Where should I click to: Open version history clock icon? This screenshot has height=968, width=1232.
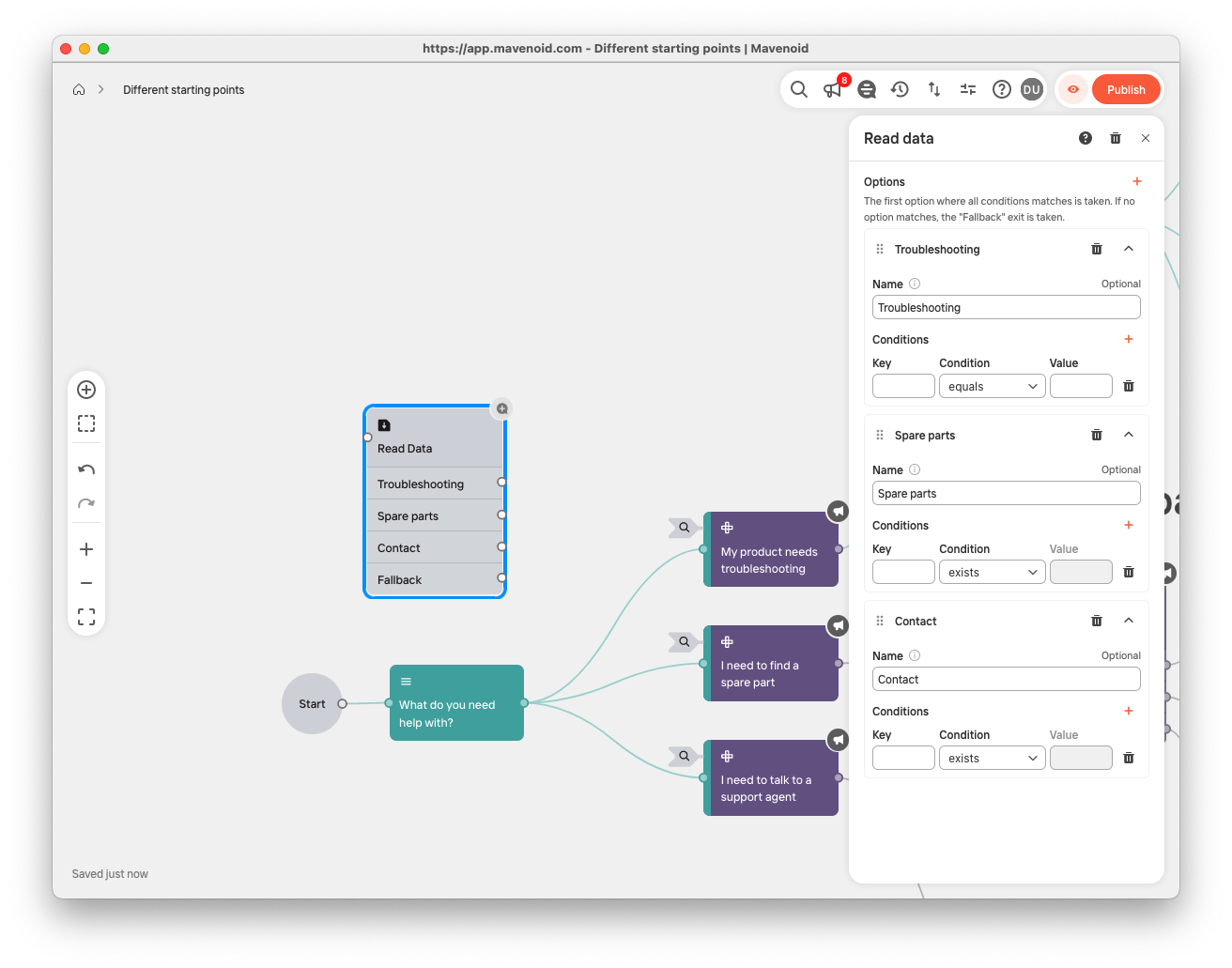click(900, 89)
